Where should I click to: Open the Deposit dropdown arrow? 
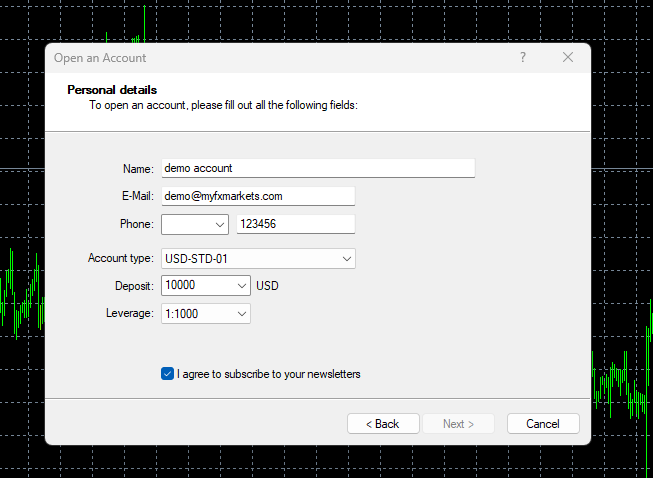[242, 286]
